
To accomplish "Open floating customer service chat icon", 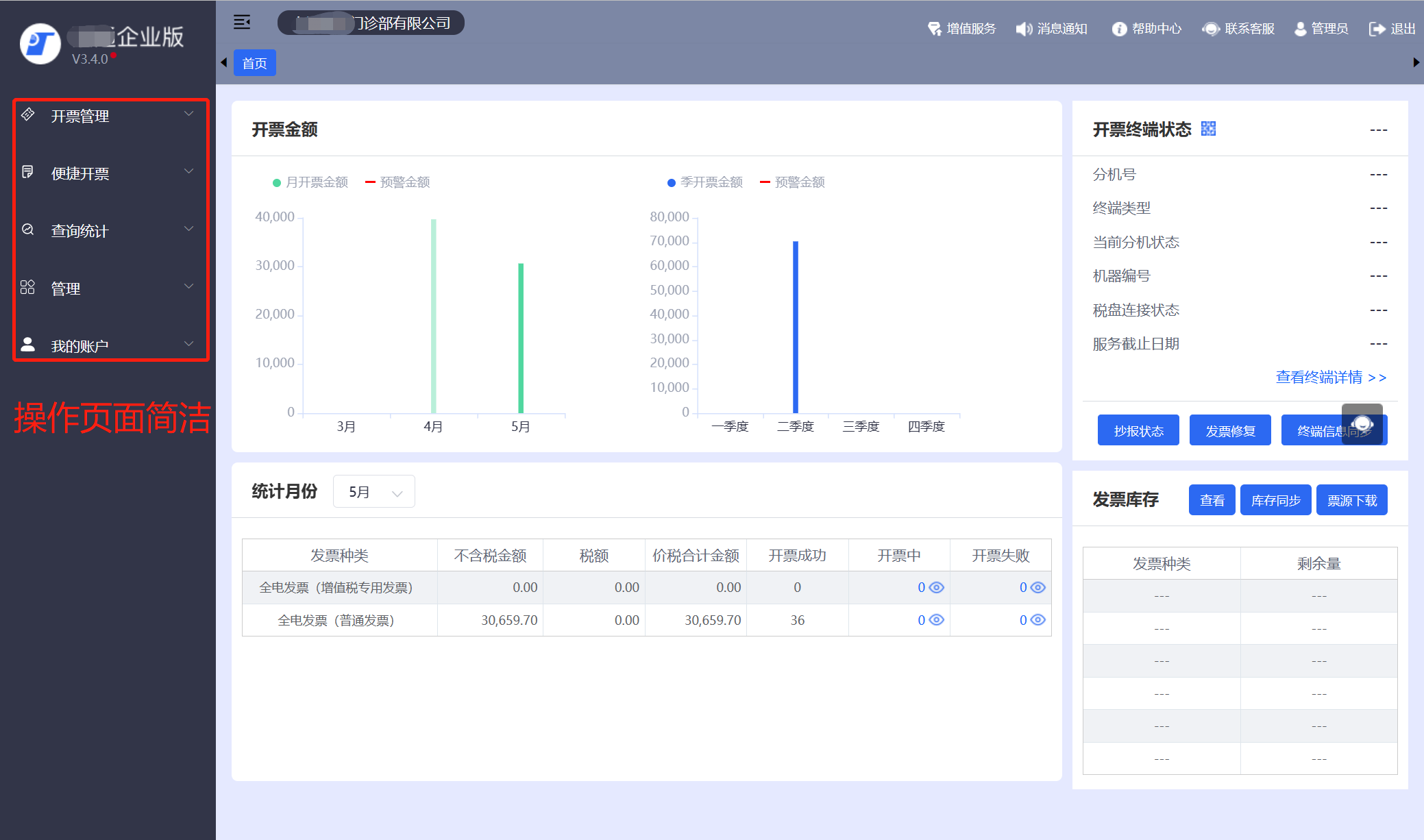I will tap(1362, 424).
